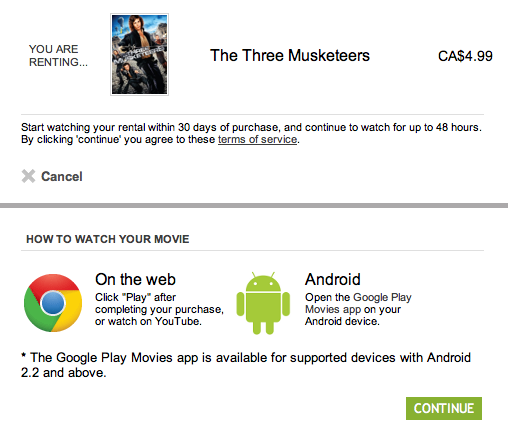Image resolution: width=508 pixels, height=434 pixels.
Task: Click the CA$4.99 rental price
Action: (x=465, y=56)
